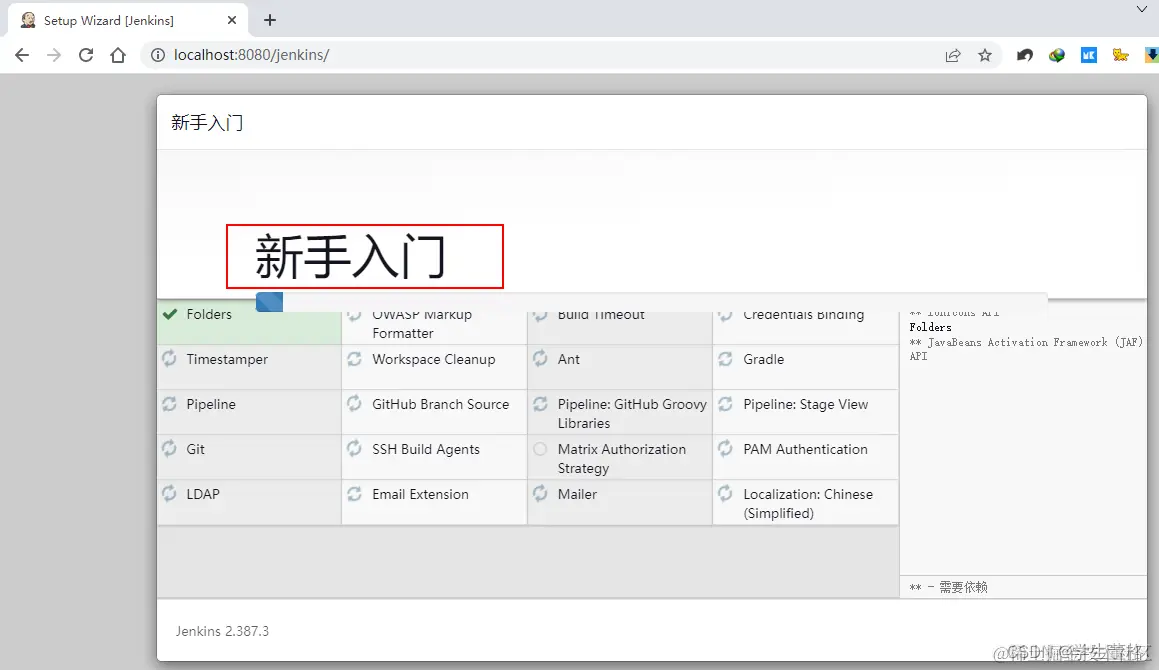The width and height of the screenshot is (1159, 670).
Task: Click the refresh icon beside Gradle
Action: [x=725, y=359]
